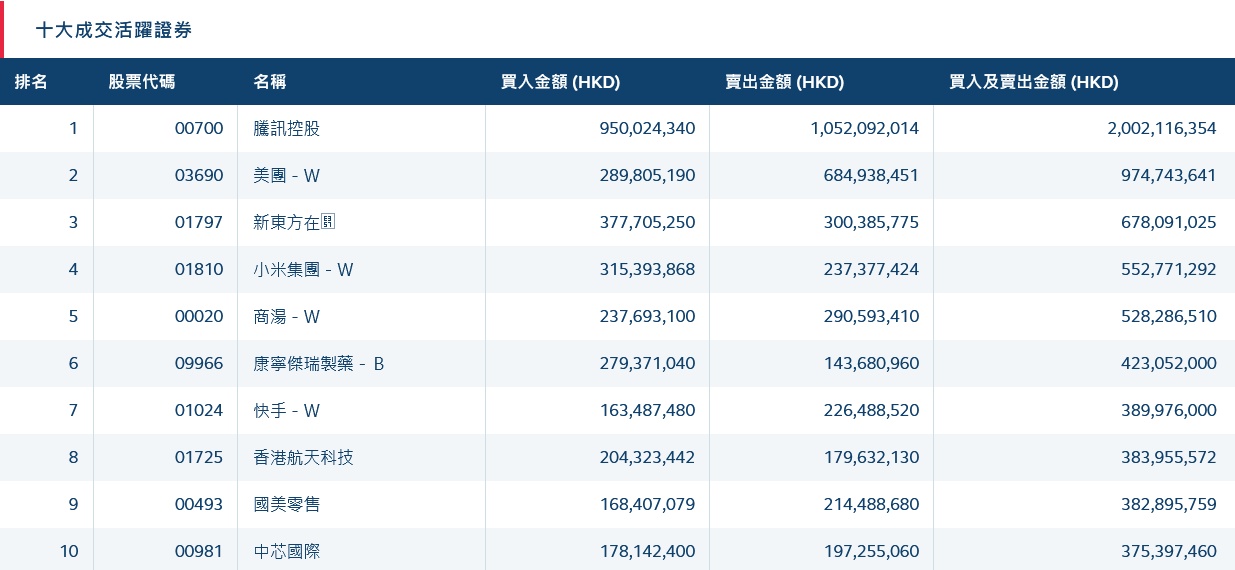Screen dimensions: 1235x570
Task: Open 康寧傑瑞製藥 - B stock name
Action: 319,363
